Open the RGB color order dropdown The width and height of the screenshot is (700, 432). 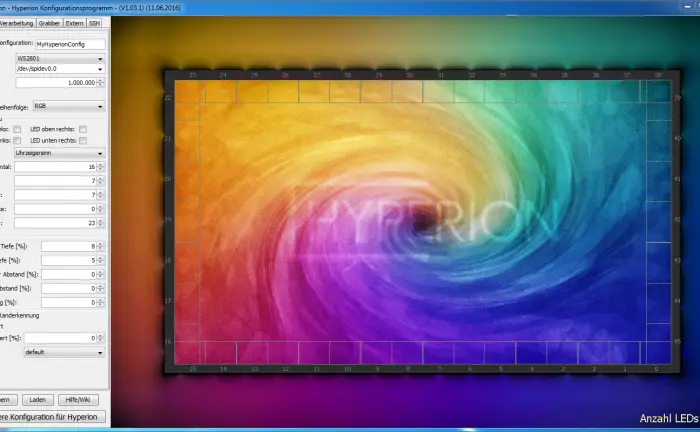pyautogui.click(x=69, y=106)
